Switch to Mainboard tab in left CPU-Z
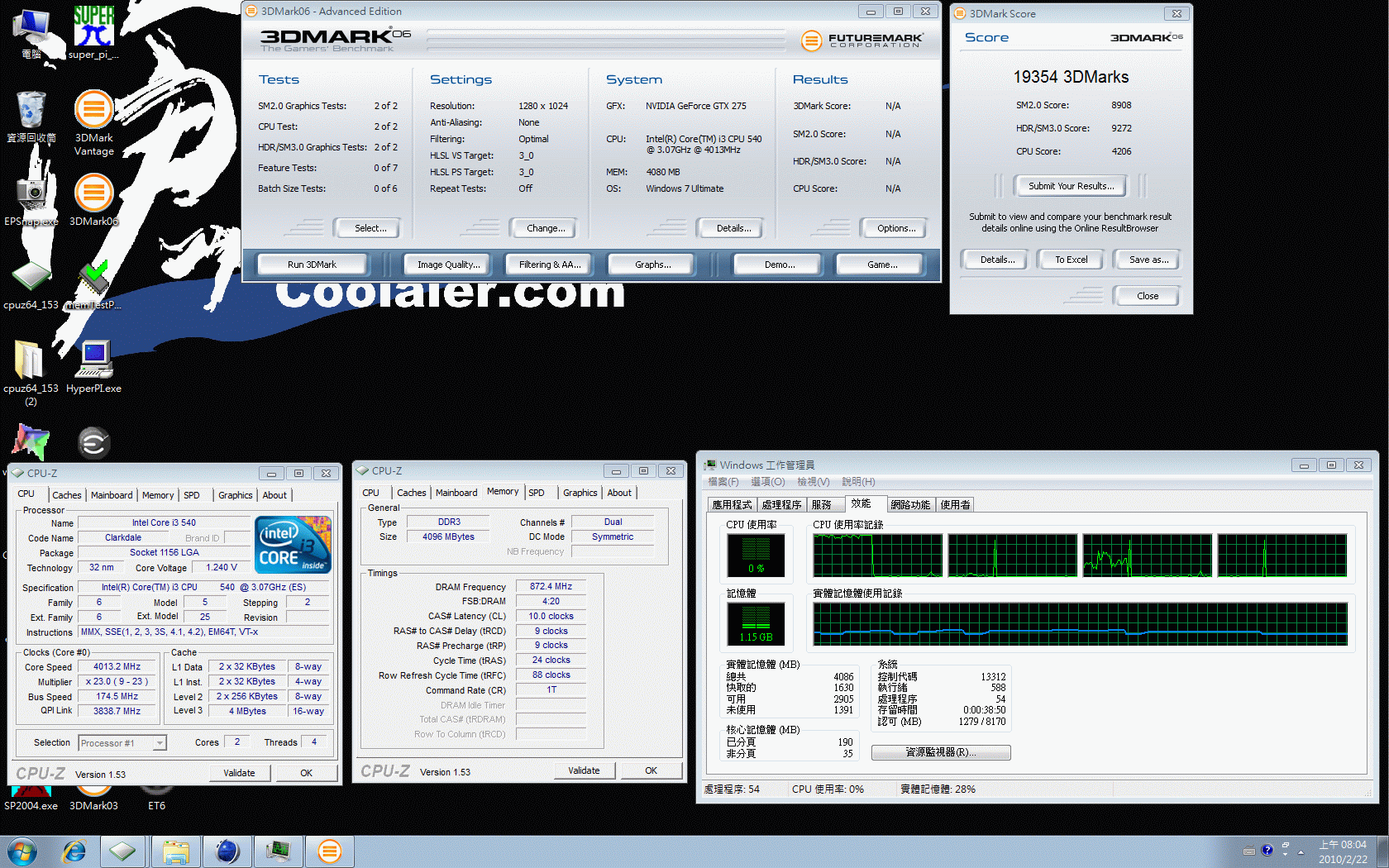This screenshot has height=868, width=1389. tap(111, 495)
